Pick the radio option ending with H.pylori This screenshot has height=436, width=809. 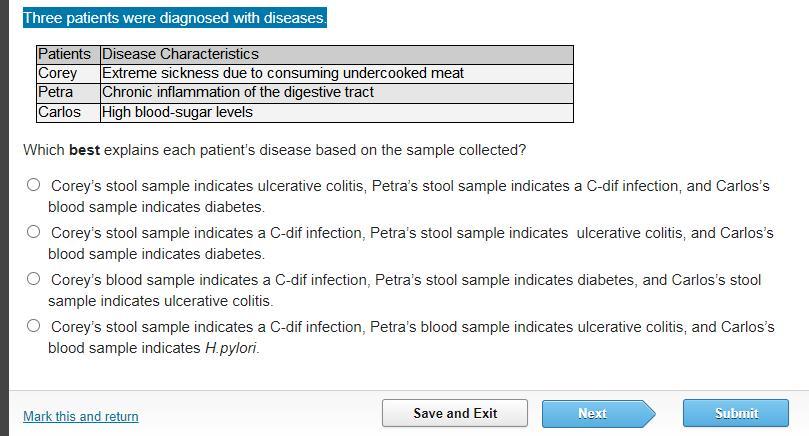[34, 326]
